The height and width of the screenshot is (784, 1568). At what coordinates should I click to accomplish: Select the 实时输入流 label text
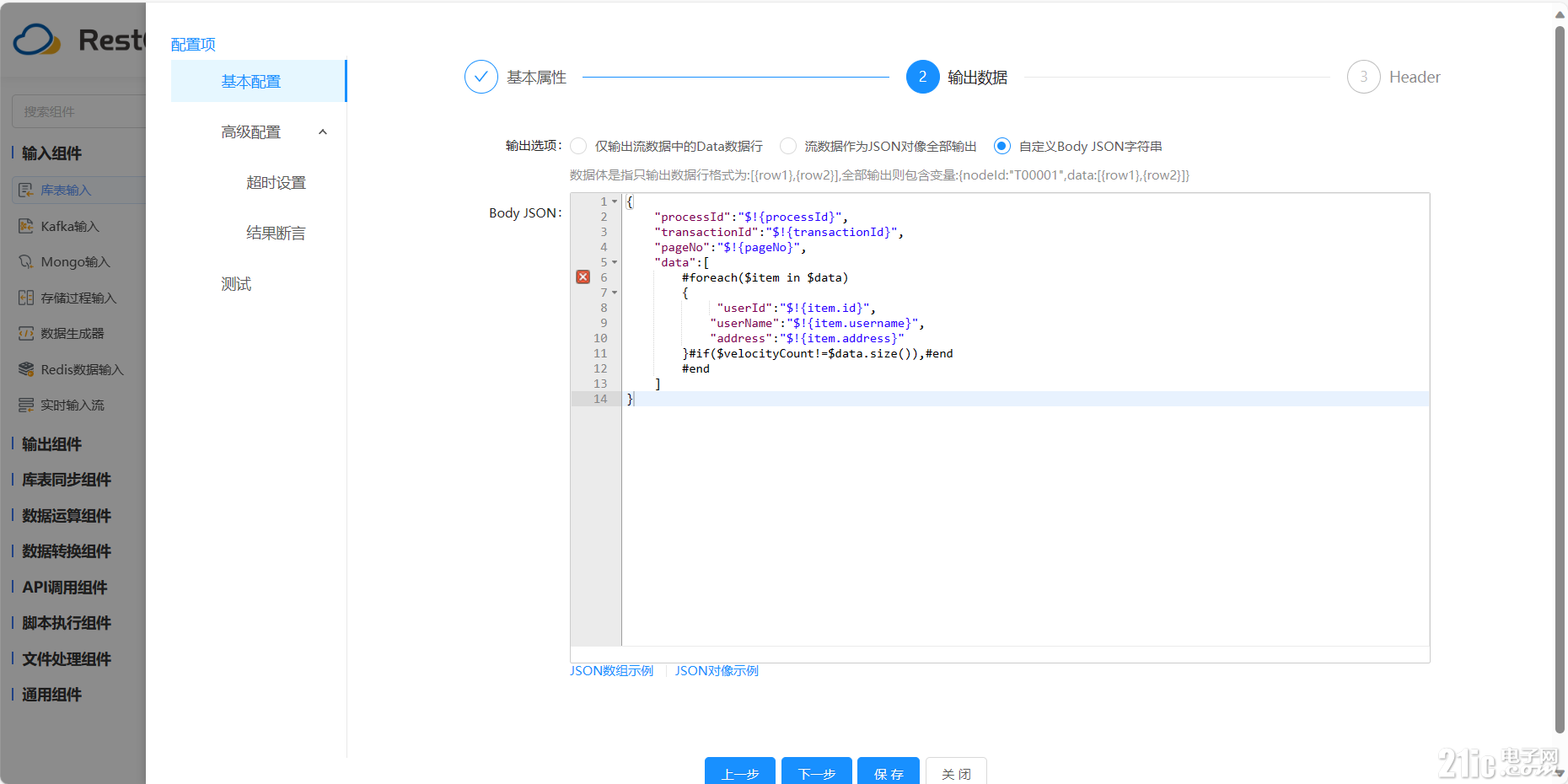[x=72, y=405]
